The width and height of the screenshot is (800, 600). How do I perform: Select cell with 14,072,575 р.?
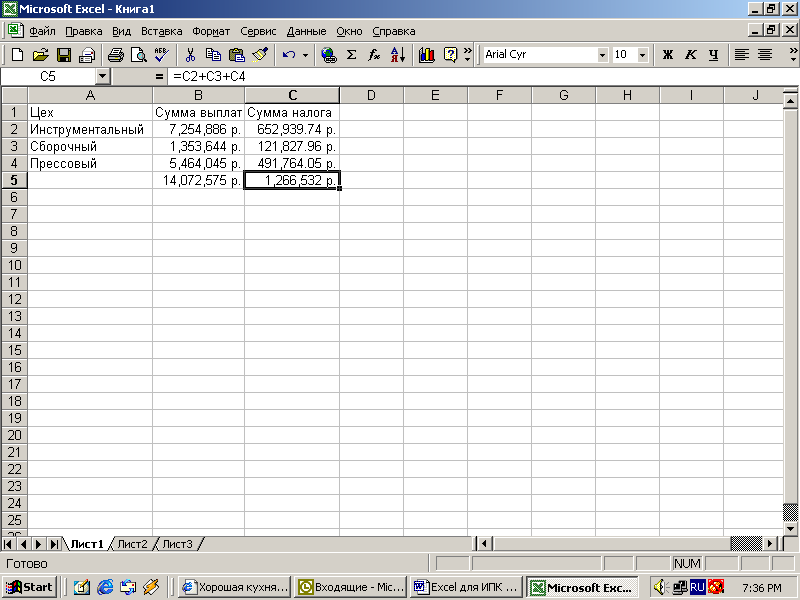point(198,180)
